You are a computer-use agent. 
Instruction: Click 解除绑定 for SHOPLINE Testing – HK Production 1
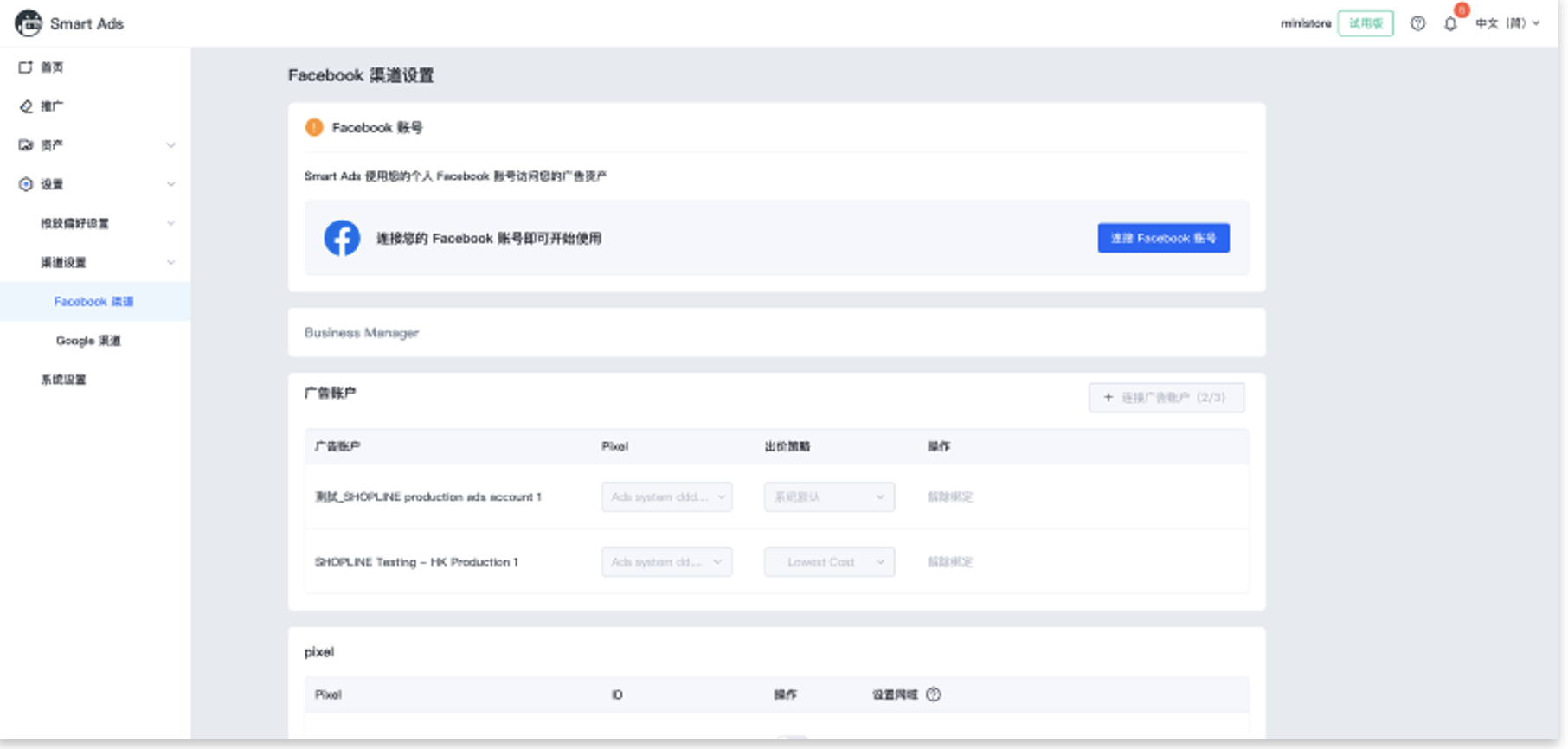coord(950,562)
